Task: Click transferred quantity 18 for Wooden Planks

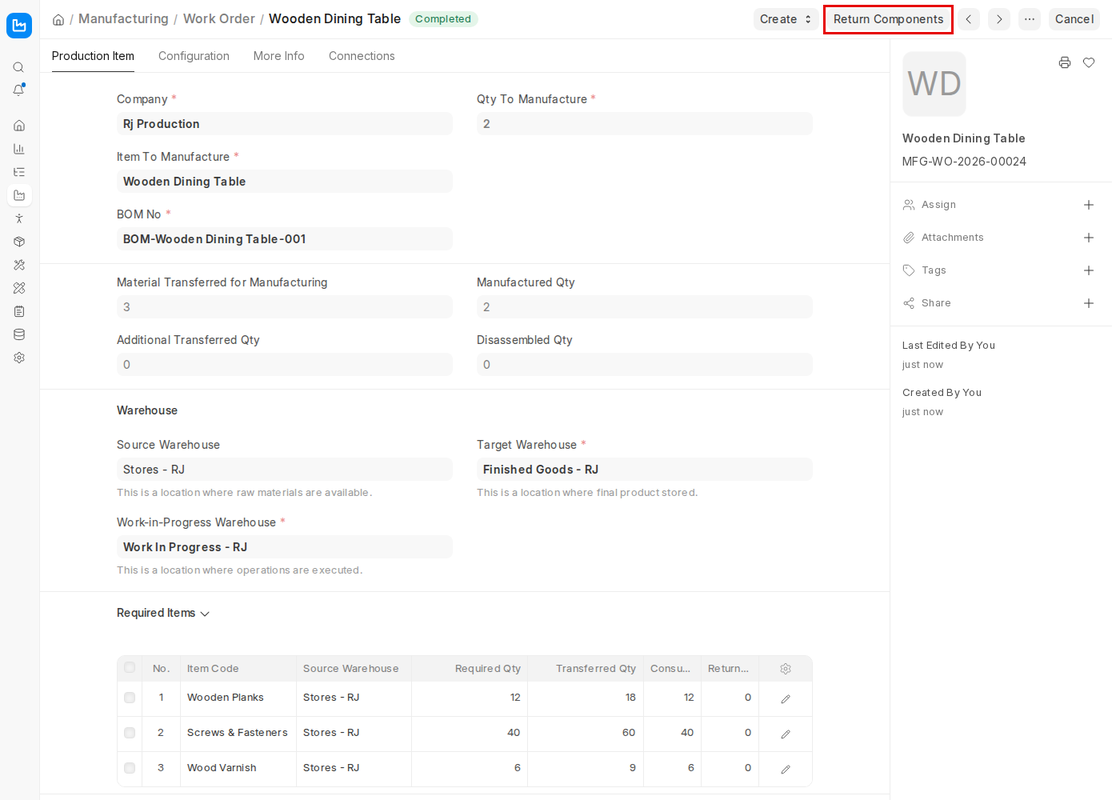Action: pyautogui.click(x=631, y=698)
